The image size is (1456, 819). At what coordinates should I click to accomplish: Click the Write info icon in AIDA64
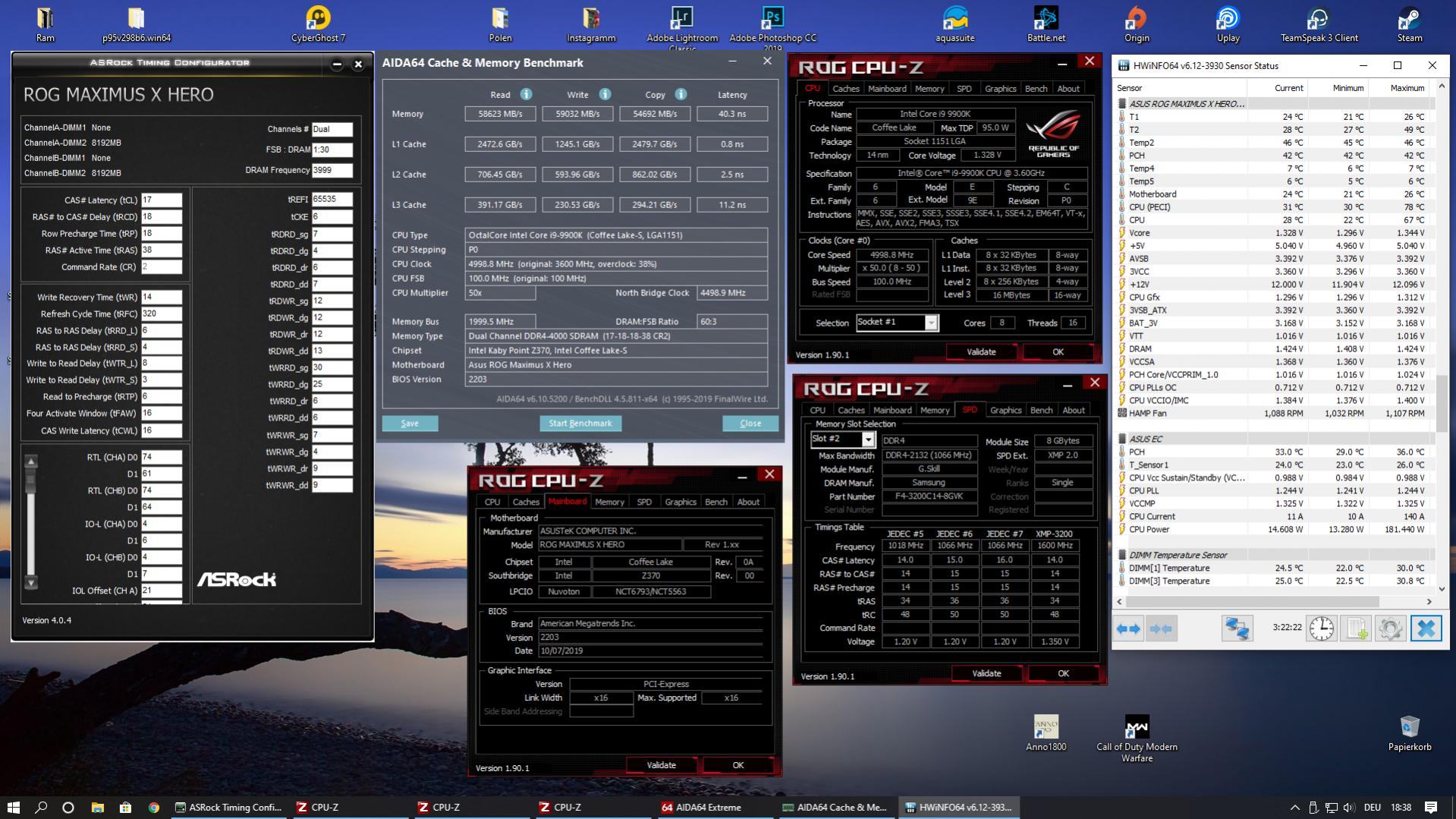click(605, 94)
